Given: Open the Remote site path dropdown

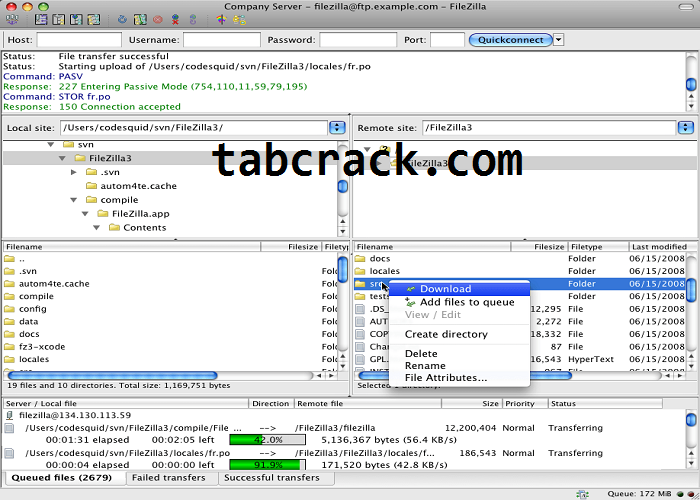Looking at the screenshot, I should click(685, 128).
